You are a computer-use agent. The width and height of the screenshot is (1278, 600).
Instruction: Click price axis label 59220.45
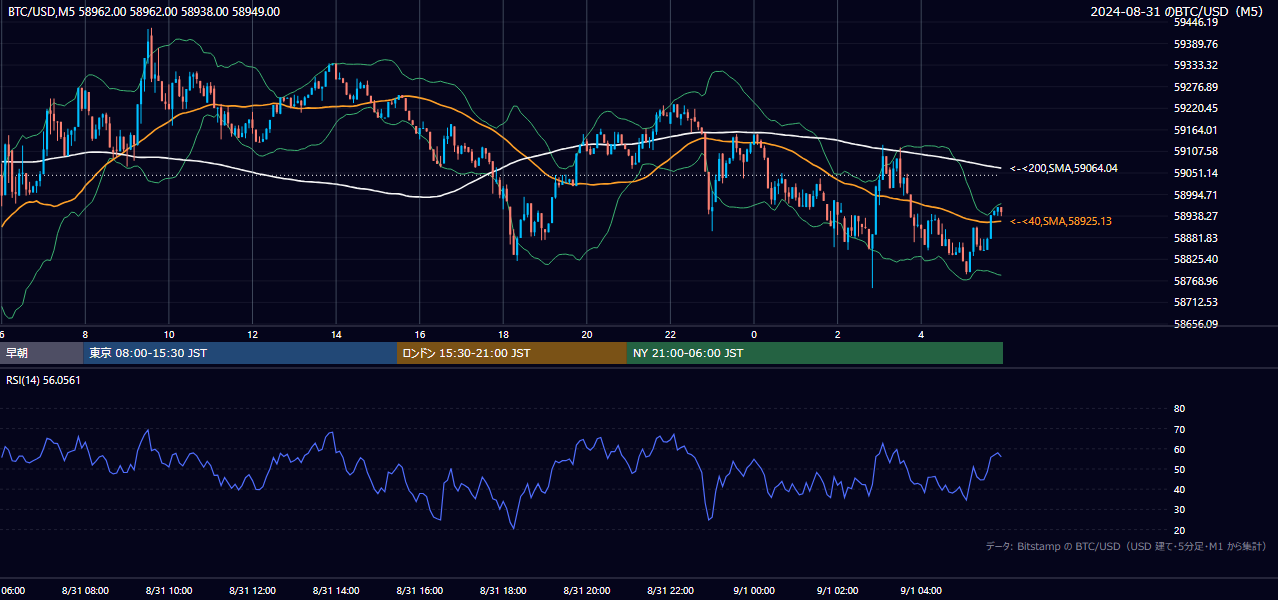1195,108
